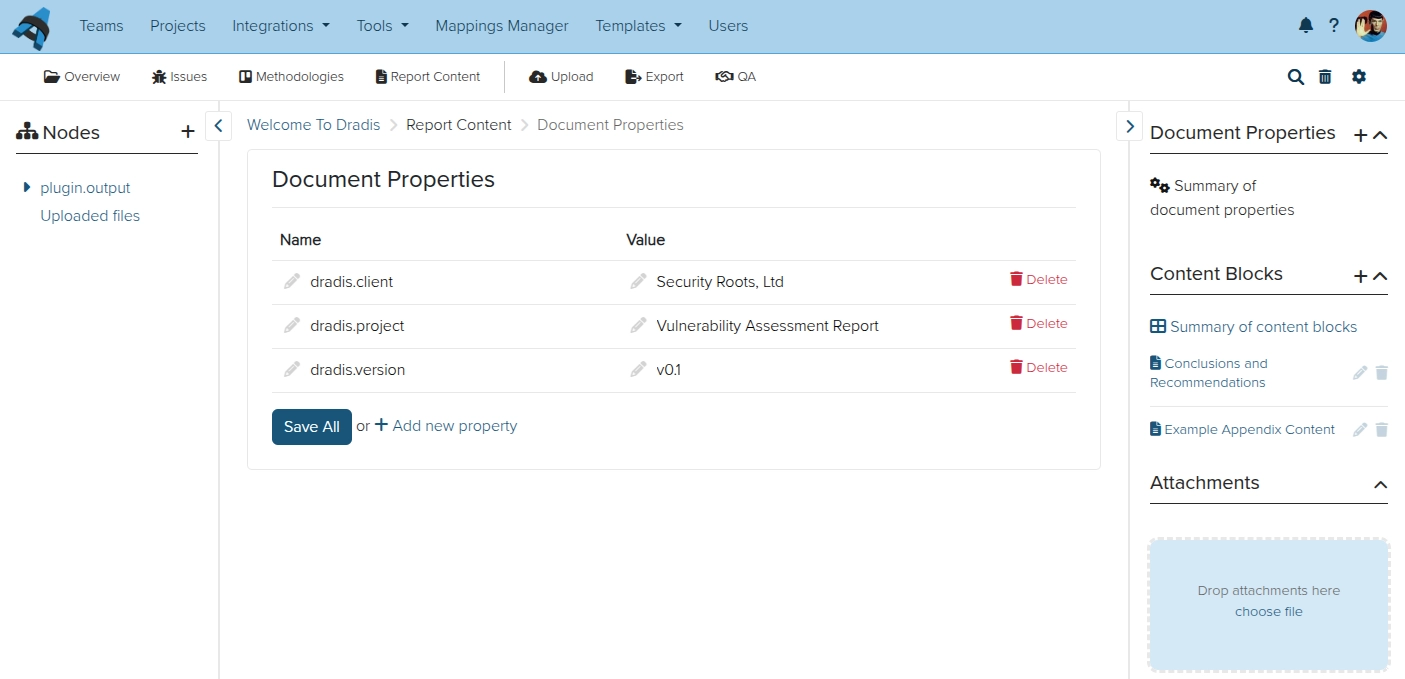Open Mappings Manager
Screen dimensions: 1405x679
pyautogui.click(x=502, y=26)
